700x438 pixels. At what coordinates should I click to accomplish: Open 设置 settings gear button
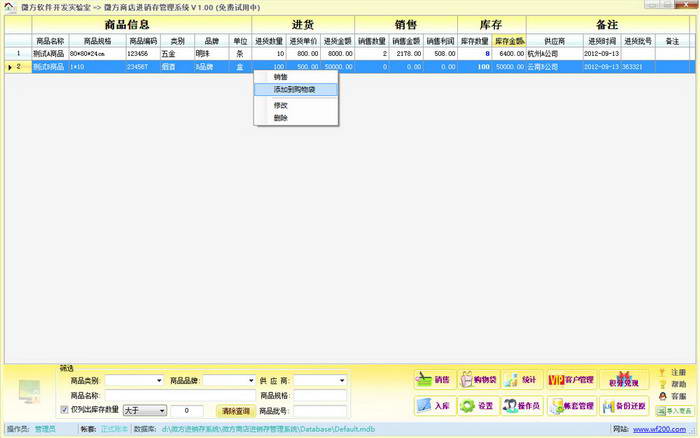point(478,405)
